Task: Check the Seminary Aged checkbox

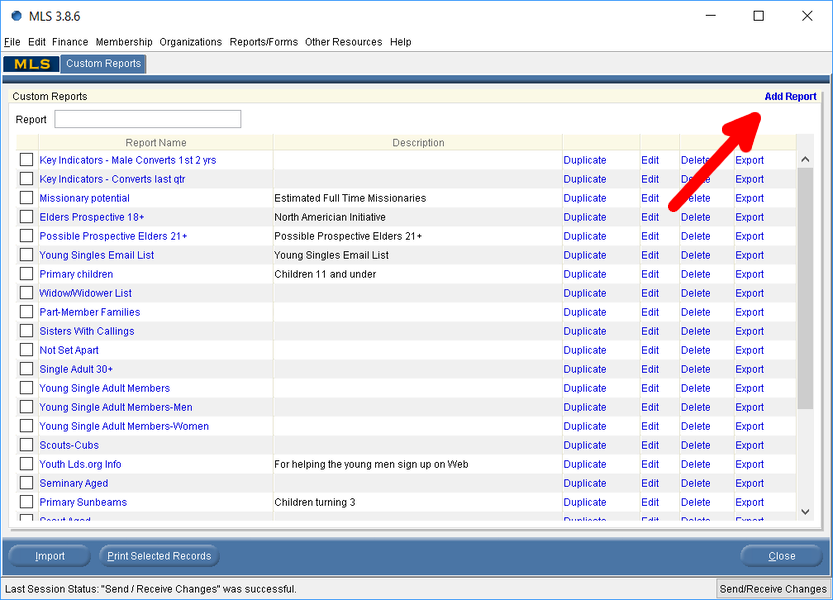Action: [x=26, y=483]
